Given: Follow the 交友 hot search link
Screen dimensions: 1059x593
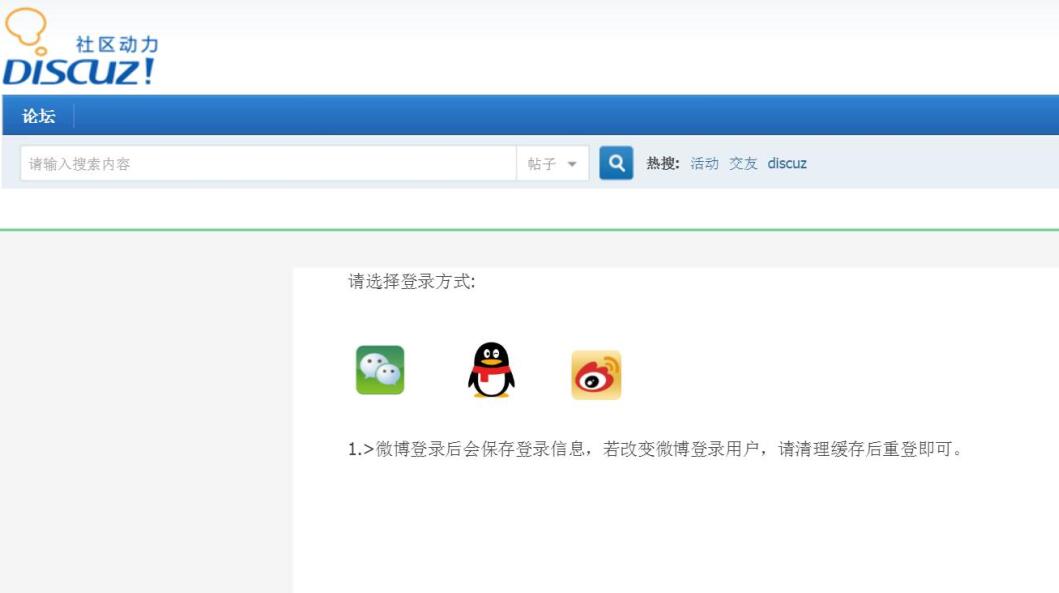Looking at the screenshot, I should click(x=743, y=163).
